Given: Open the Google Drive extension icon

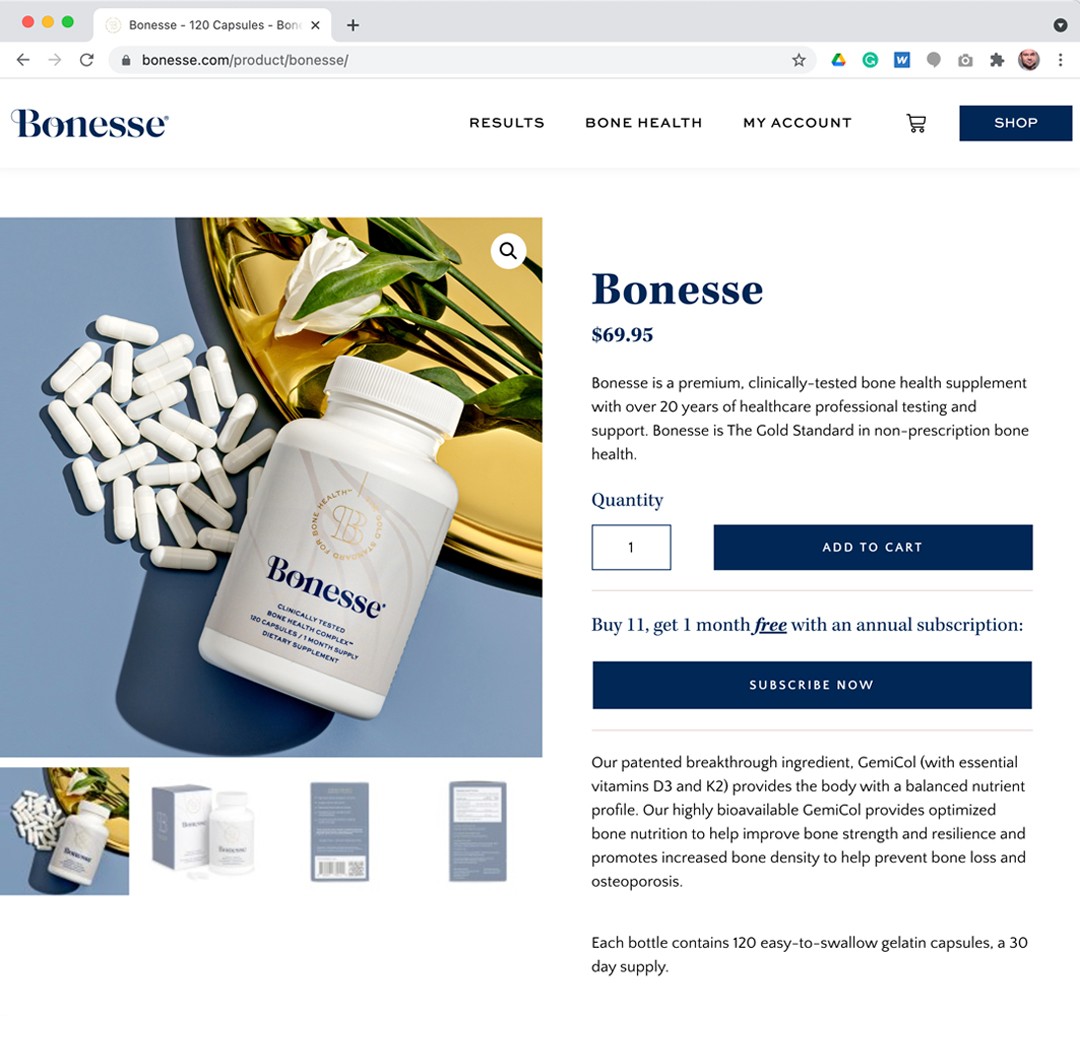Looking at the screenshot, I should coord(838,60).
